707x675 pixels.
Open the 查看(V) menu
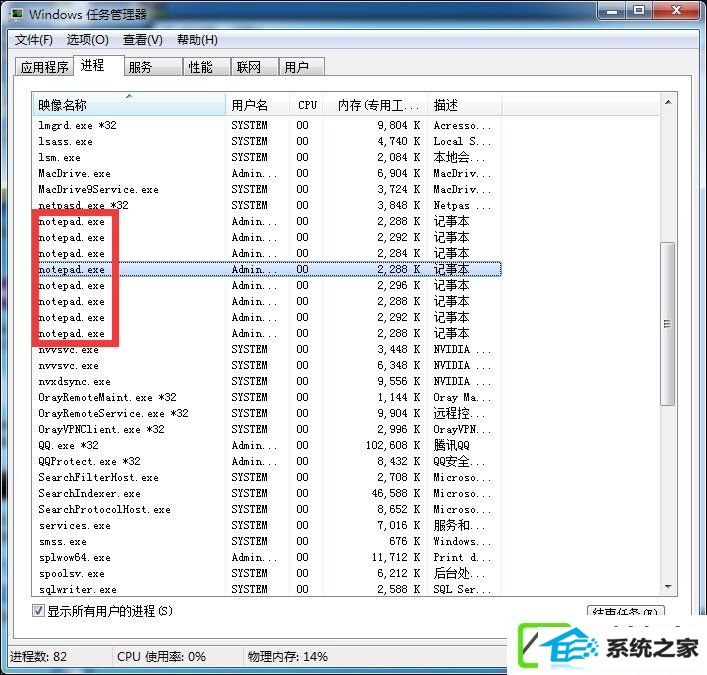coord(142,40)
